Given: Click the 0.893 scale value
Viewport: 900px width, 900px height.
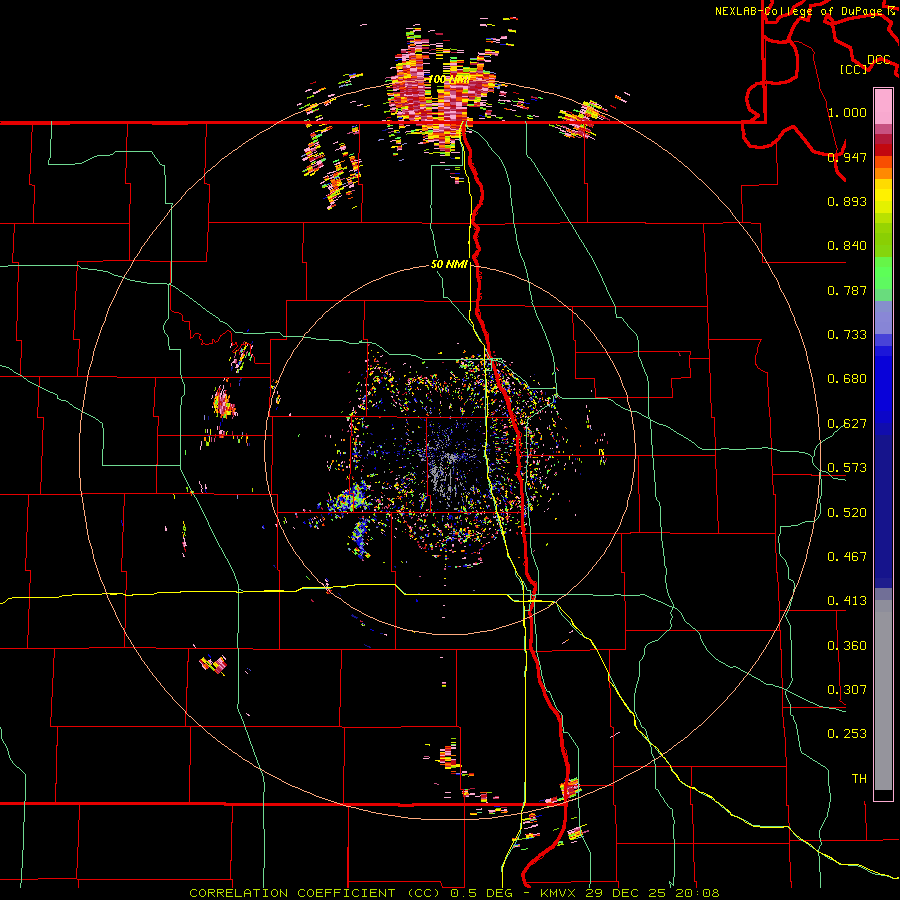Looking at the screenshot, I should [x=847, y=201].
